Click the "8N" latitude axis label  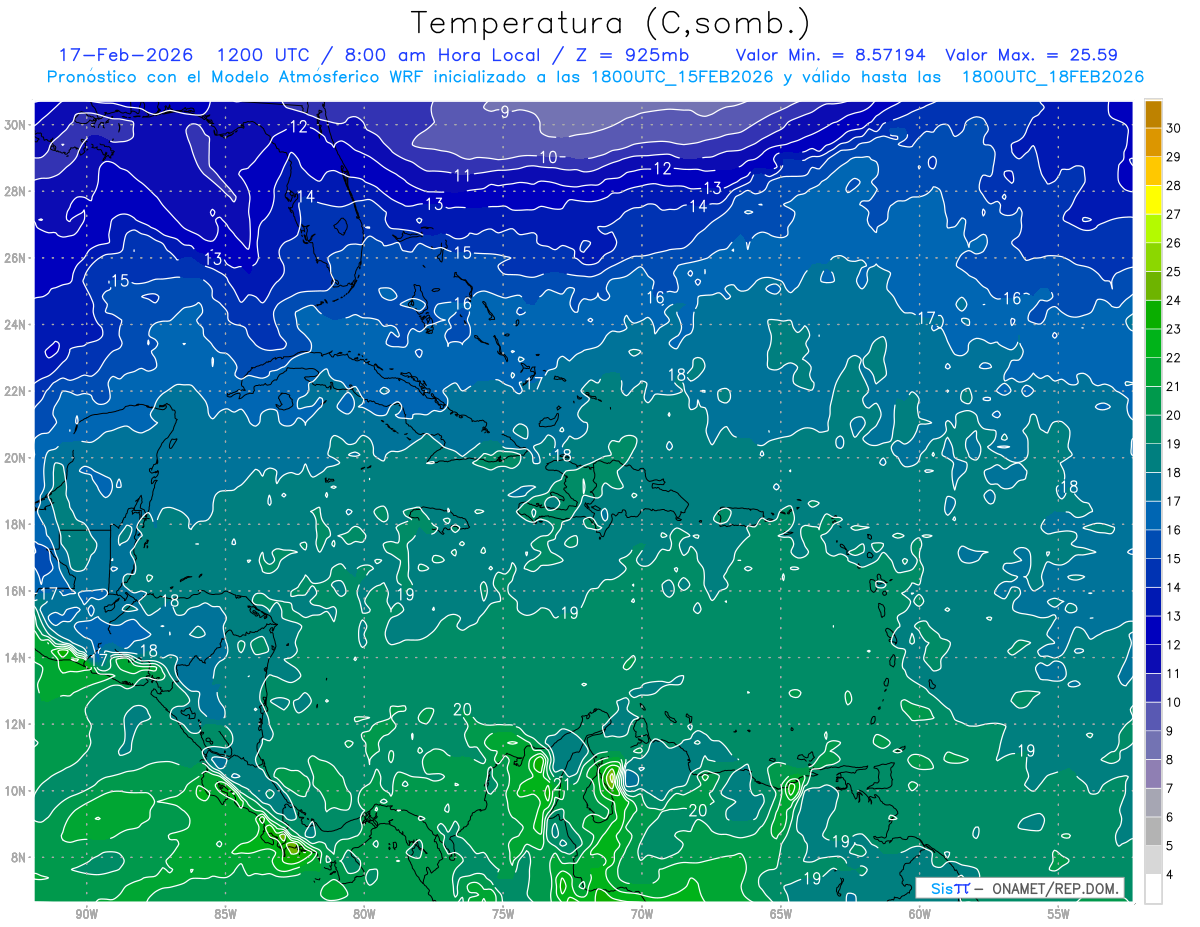(x=20, y=857)
